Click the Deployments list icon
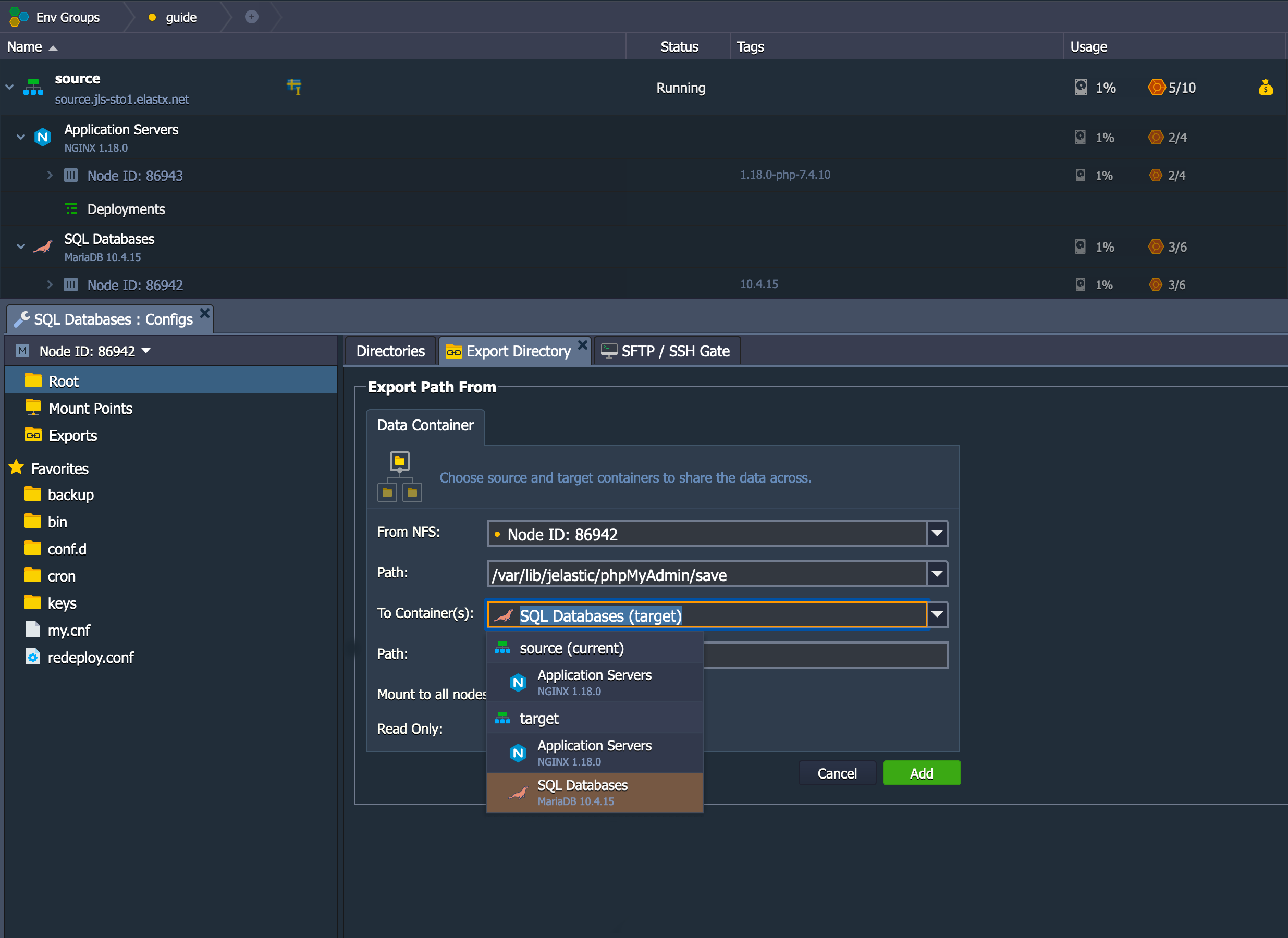Screen dimensions: 1288x938 click(71, 209)
